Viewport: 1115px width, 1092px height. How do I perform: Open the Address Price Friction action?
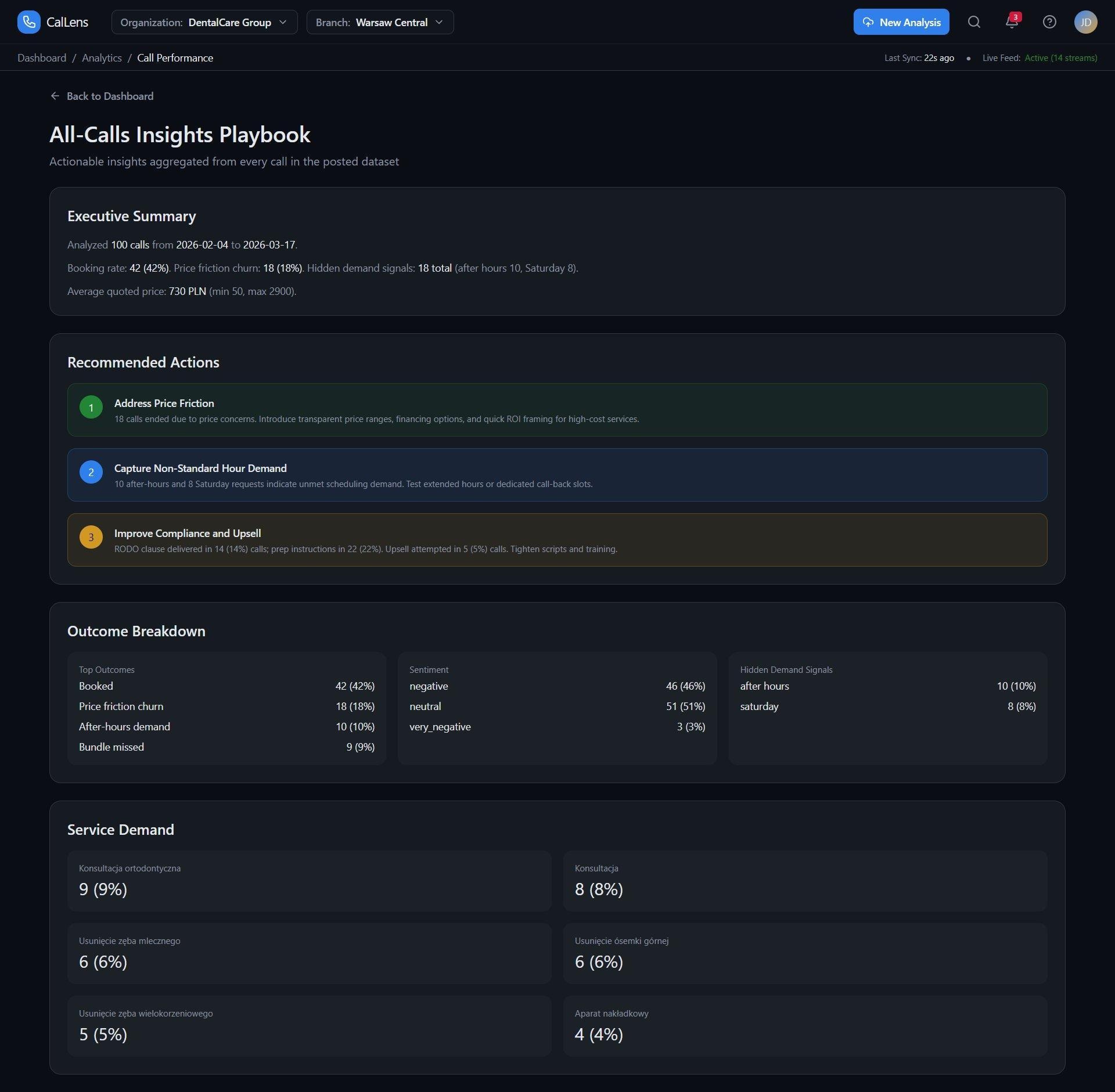pyautogui.click(x=557, y=410)
